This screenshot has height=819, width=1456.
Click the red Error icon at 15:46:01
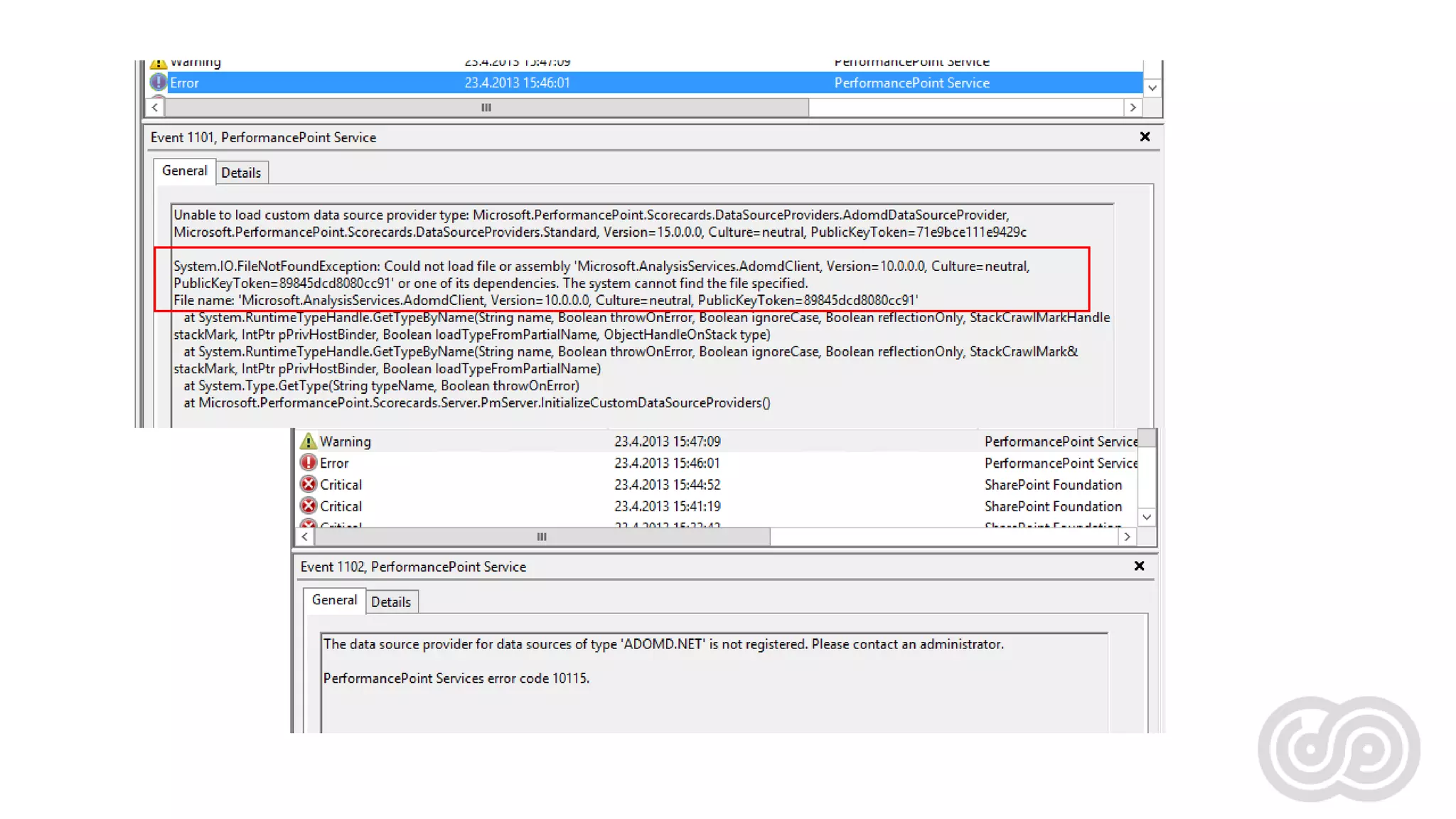click(x=308, y=463)
